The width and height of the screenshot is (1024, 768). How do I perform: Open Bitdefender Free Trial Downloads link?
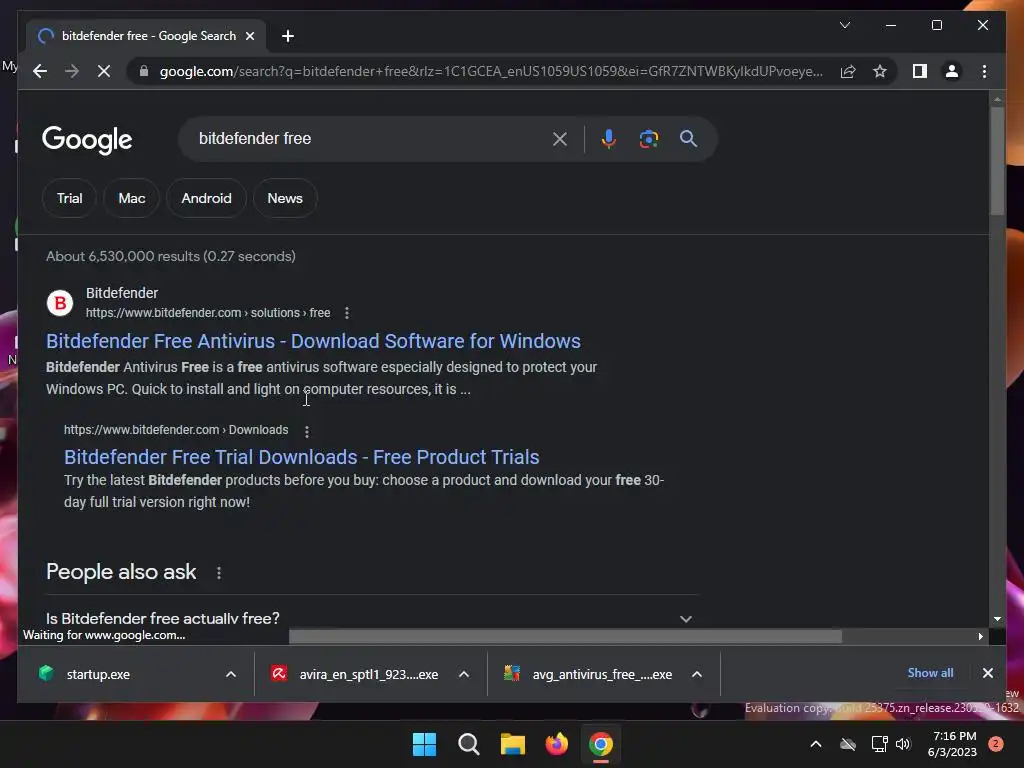click(302, 457)
